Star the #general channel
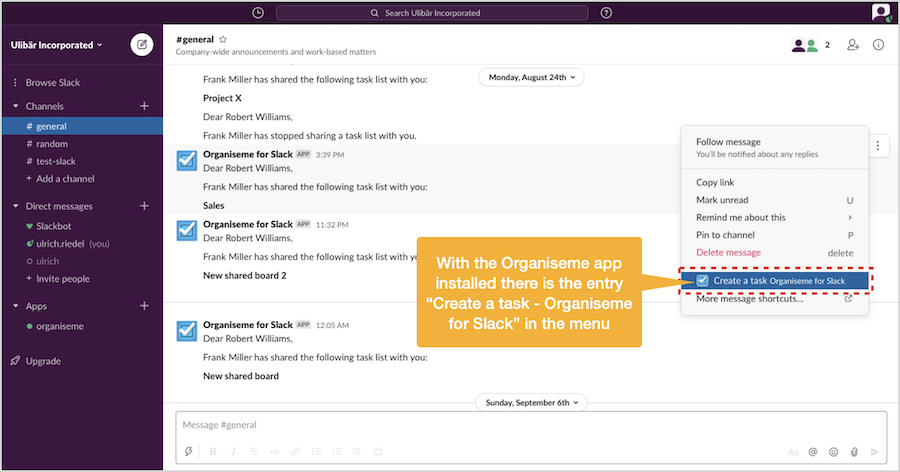The height and width of the screenshot is (472, 900). (x=223, y=40)
